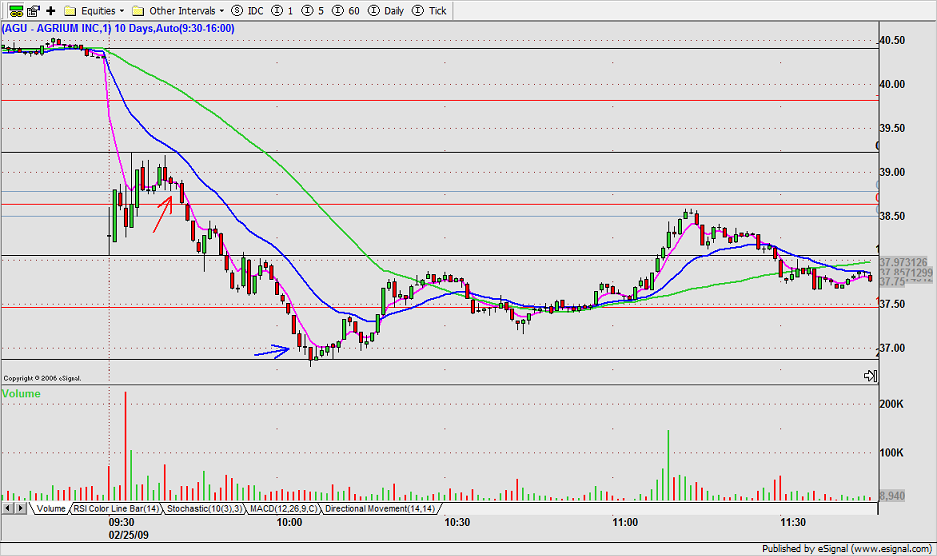Viewport: 937px width, 556px height.
Task: Switch to the Daily interval
Action: (x=386, y=11)
